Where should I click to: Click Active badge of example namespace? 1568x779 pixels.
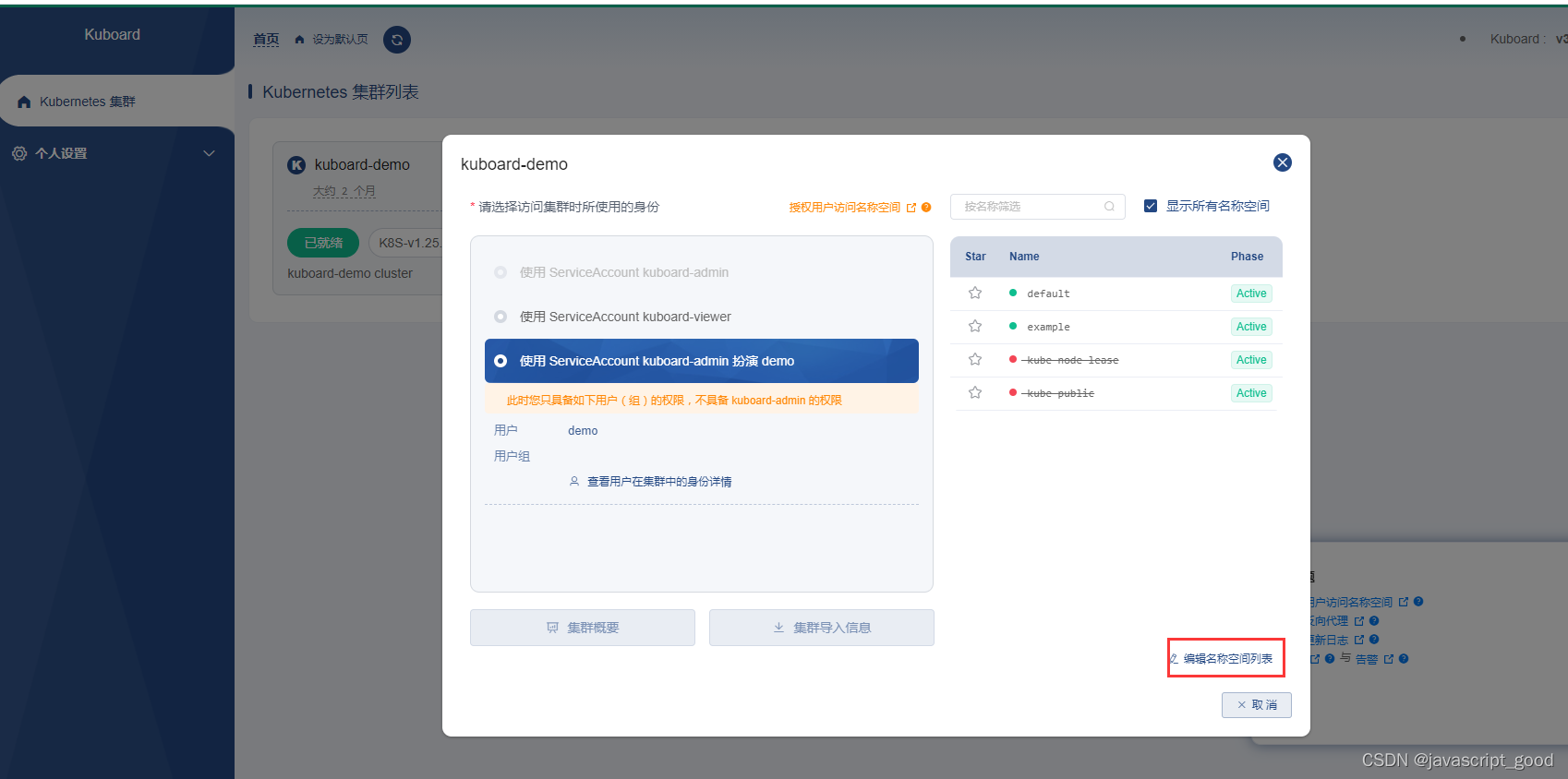pos(1251,327)
